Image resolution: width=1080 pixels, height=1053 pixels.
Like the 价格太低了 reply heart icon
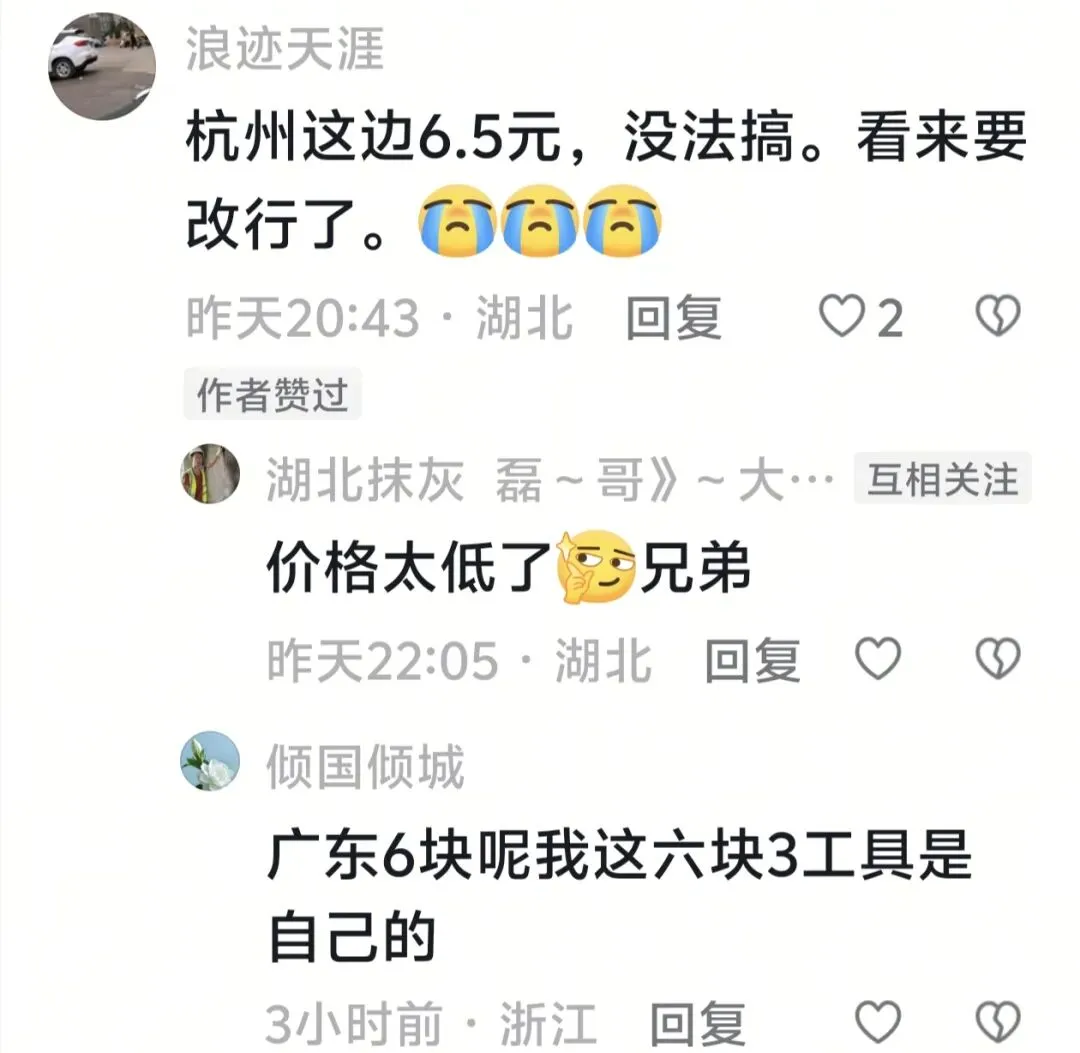(x=878, y=658)
